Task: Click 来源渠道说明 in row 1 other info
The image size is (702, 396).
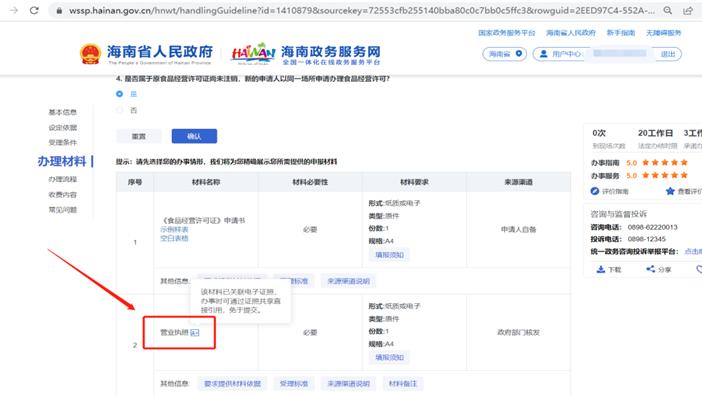Action: [348, 281]
